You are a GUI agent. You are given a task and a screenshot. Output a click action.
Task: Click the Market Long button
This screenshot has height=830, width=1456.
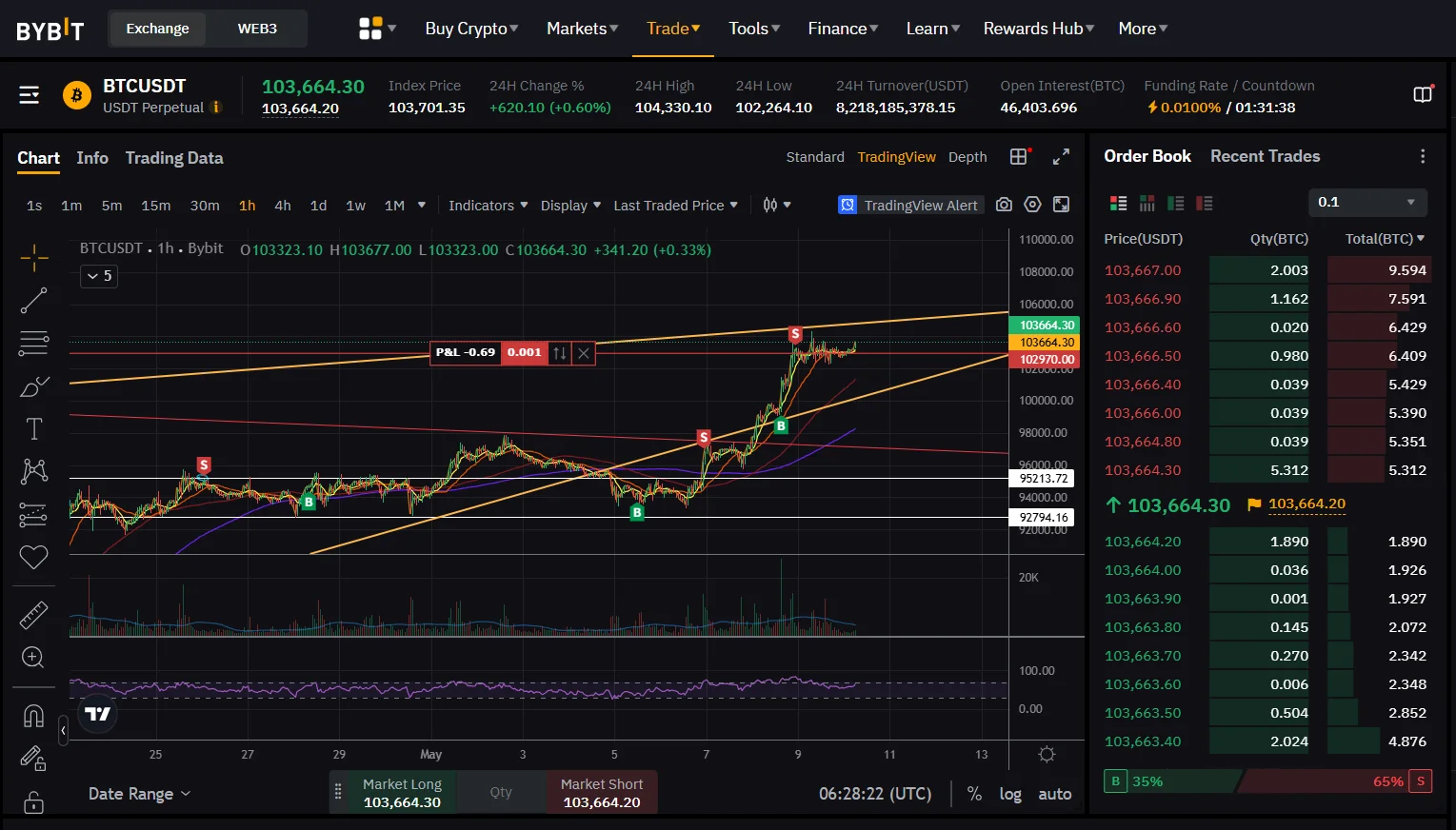coord(402,793)
